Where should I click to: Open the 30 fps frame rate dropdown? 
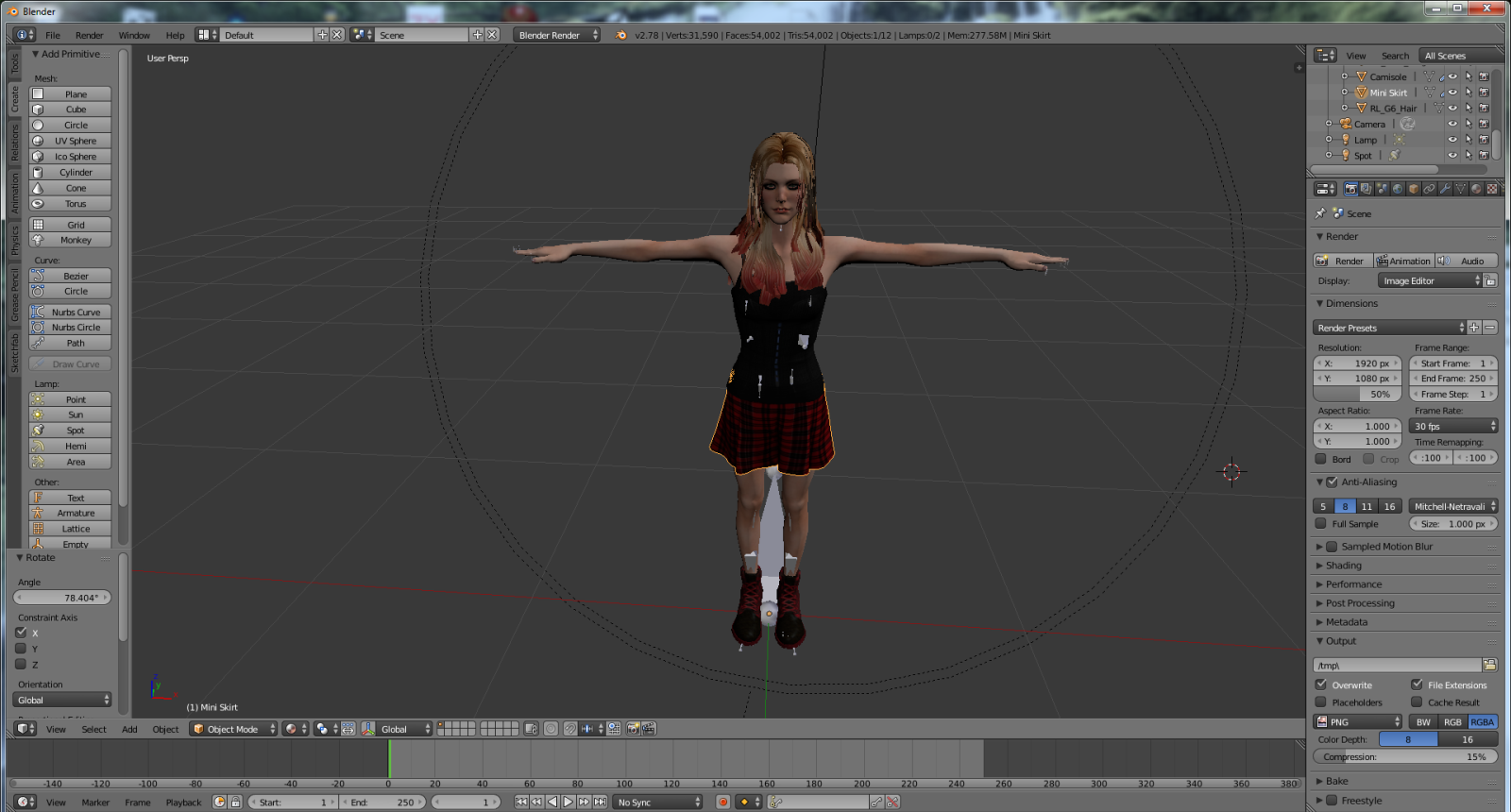[x=1453, y=426]
